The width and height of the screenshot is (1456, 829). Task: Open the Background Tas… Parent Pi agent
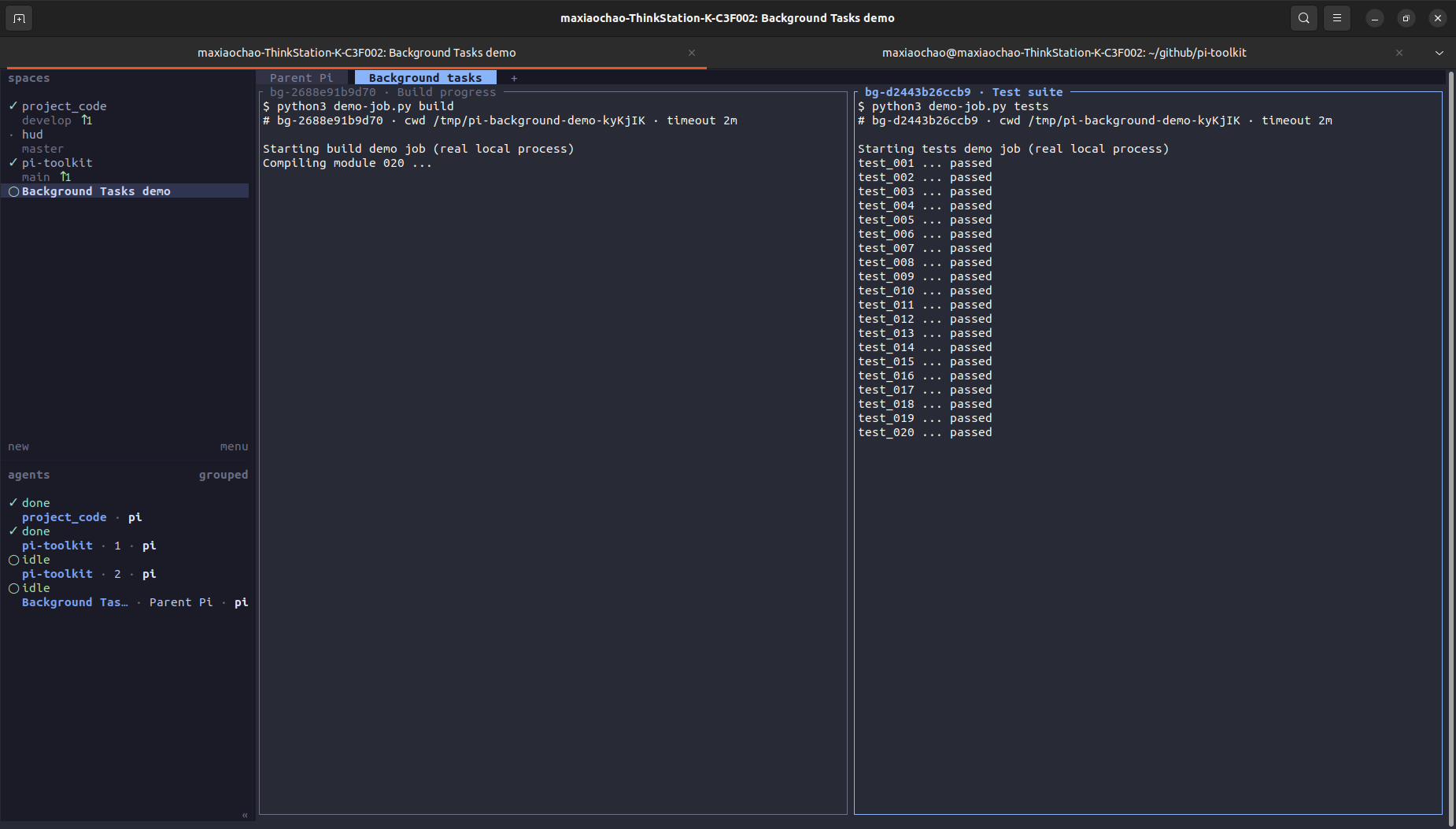(135, 602)
